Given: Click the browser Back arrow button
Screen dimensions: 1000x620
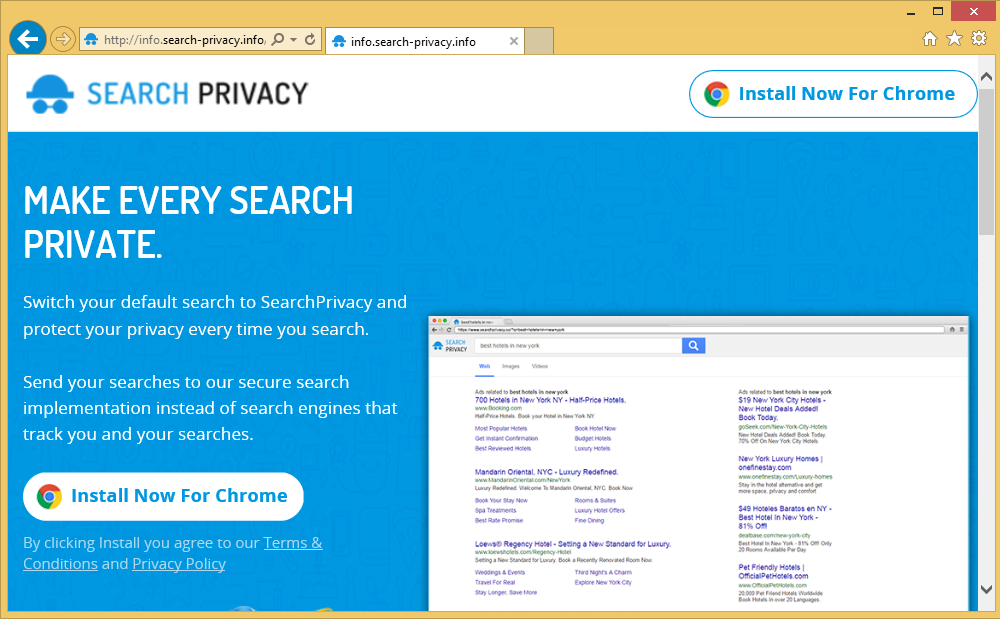Looking at the screenshot, I should pos(27,39).
